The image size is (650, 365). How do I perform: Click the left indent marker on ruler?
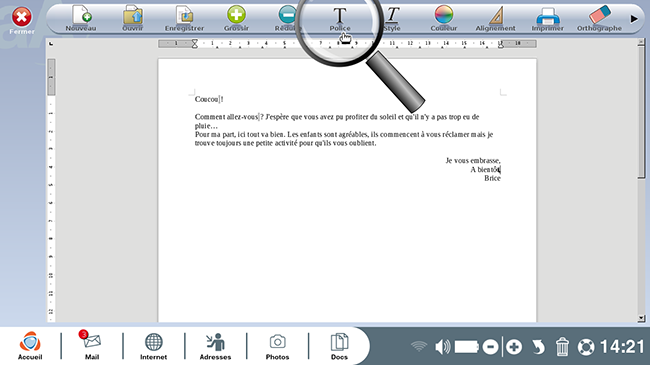point(194,44)
